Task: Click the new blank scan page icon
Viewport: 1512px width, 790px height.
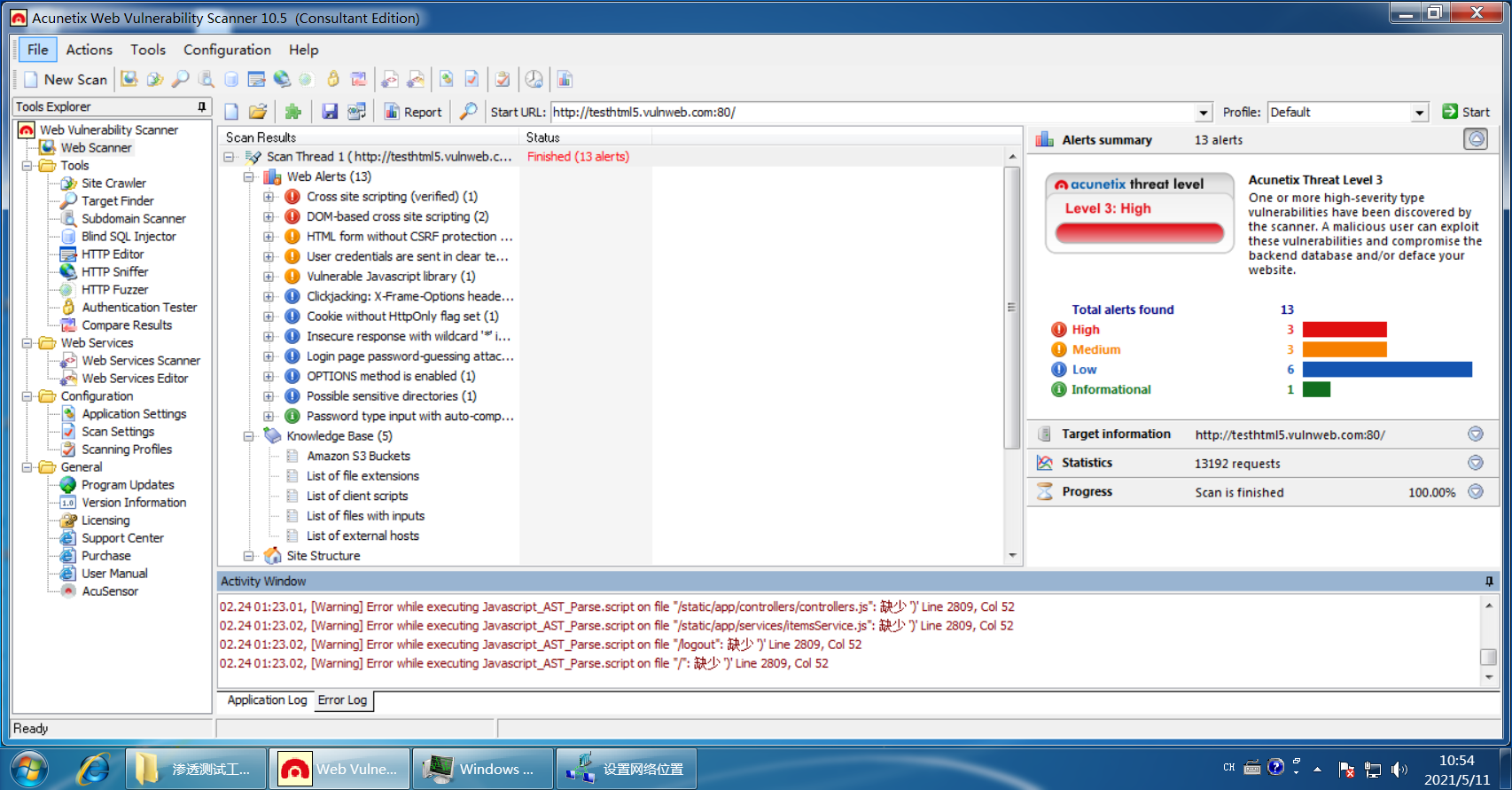Action: 231,112
